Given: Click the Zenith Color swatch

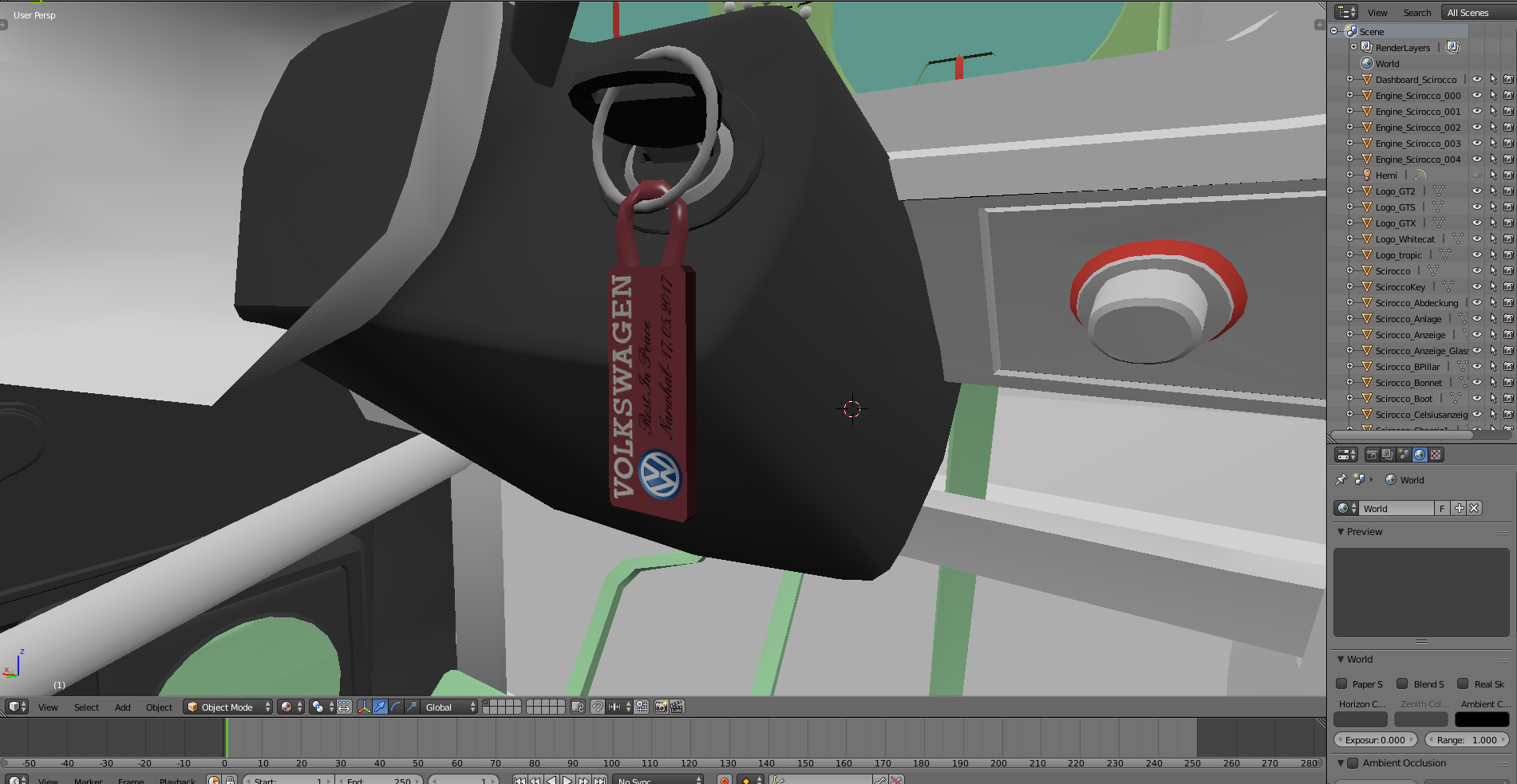Looking at the screenshot, I should point(1421,719).
